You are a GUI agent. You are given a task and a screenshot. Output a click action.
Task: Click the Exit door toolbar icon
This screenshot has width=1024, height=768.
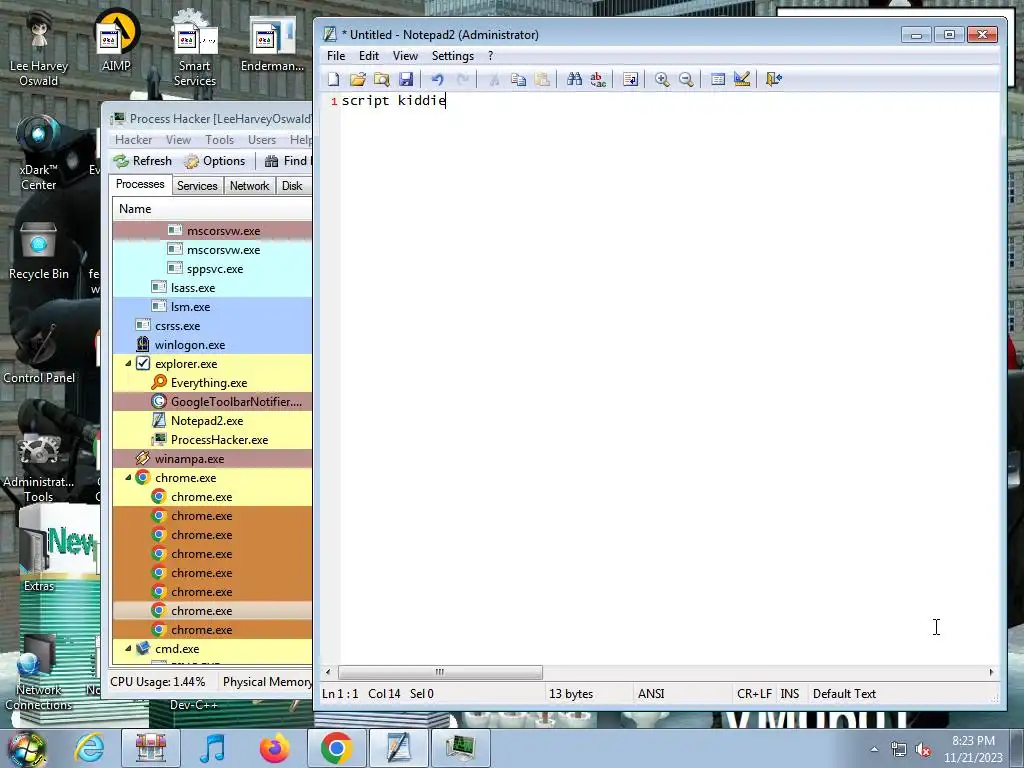click(774, 80)
